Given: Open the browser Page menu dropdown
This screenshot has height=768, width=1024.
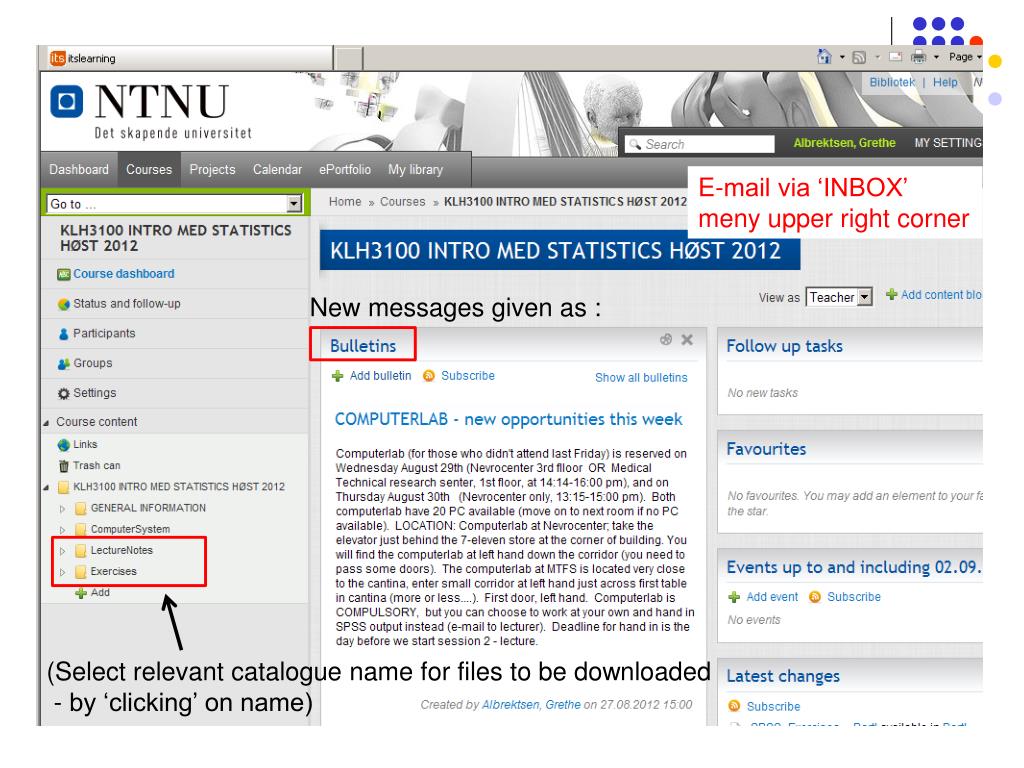Looking at the screenshot, I should click(x=965, y=57).
